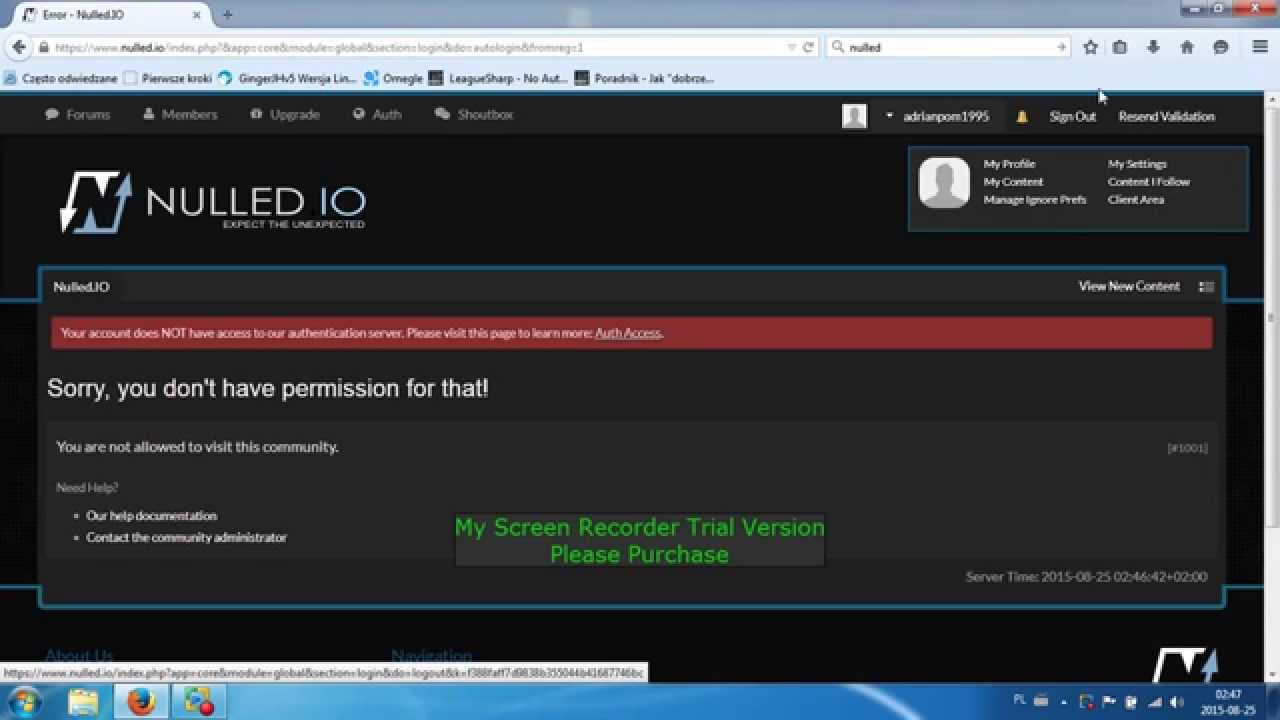Follow the Auth Access link in red notice
Image resolution: width=1280 pixels, height=720 pixels.
click(628, 333)
